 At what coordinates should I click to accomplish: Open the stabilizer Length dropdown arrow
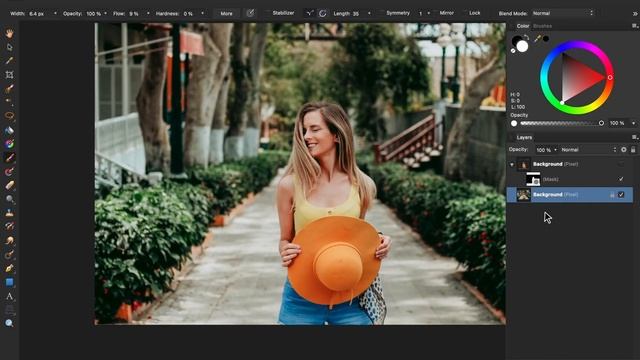point(369,13)
